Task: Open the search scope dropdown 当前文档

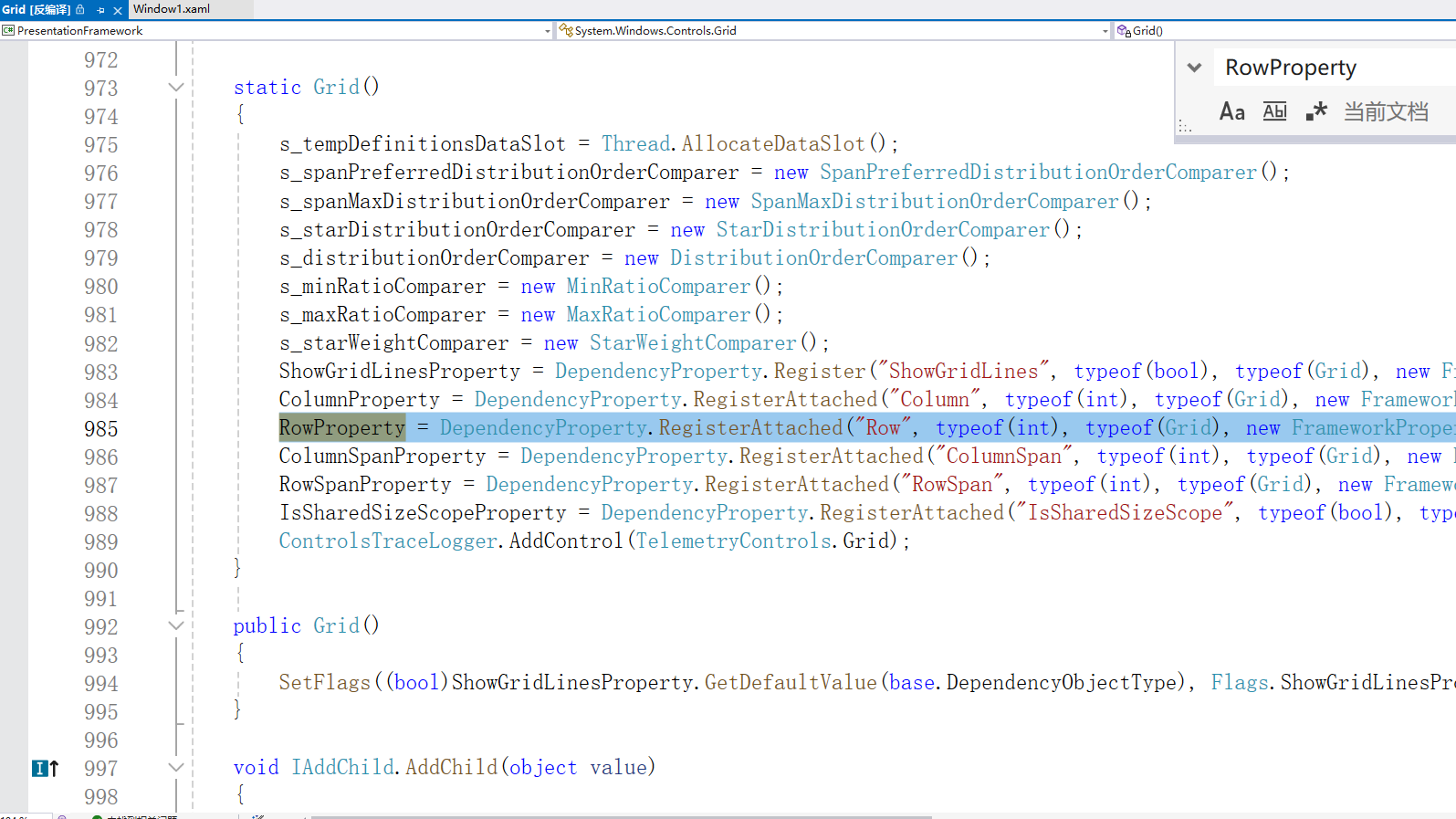Action: (x=1386, y=111)
